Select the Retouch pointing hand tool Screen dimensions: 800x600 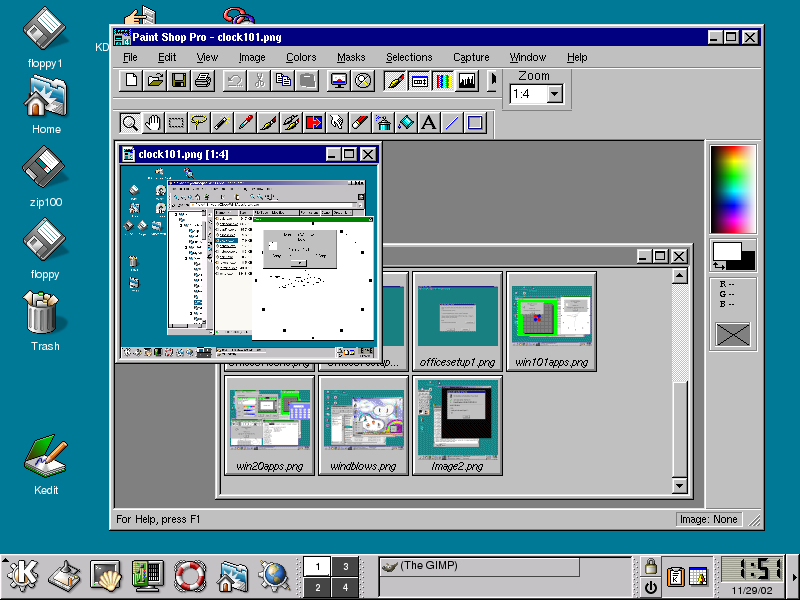tap(337, 123)
